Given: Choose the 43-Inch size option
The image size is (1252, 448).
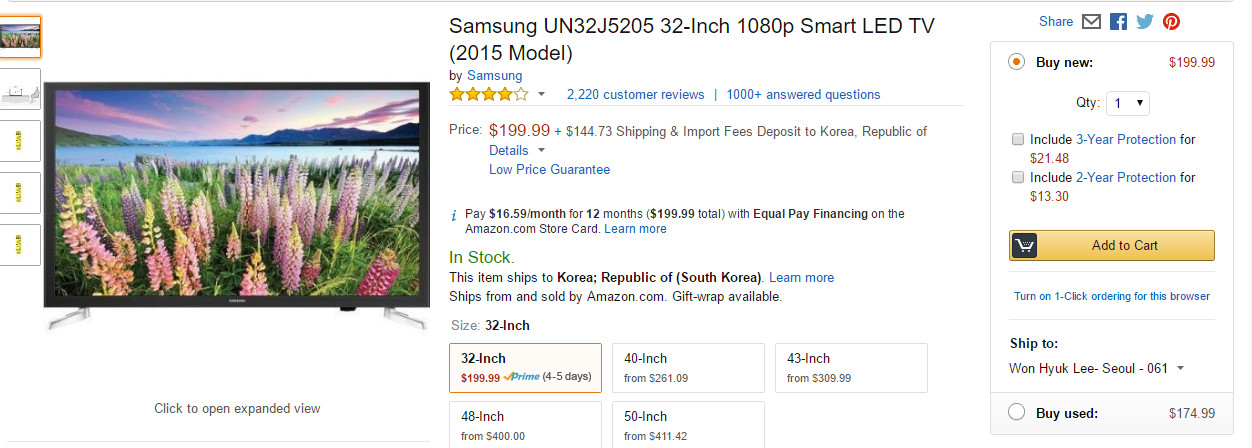Looking at the screenshot, I should 851,367.
